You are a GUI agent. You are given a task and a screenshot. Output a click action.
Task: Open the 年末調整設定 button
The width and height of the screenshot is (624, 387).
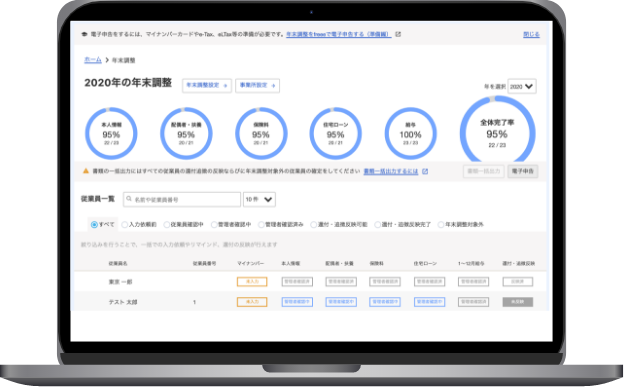point(207,85)
